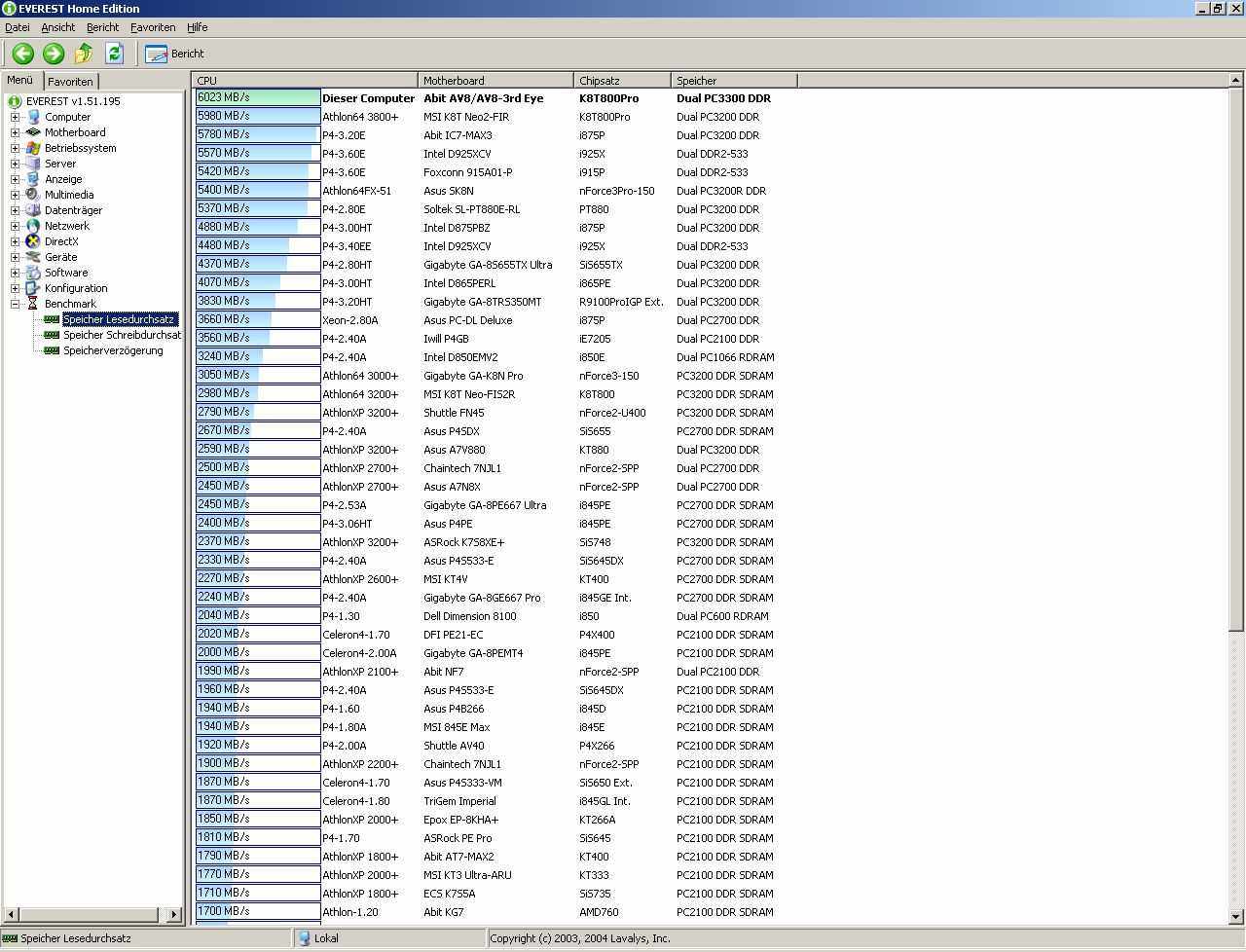1246x952 pixels.
Task: Open the Bericht menu
Action: coord(102,27)
